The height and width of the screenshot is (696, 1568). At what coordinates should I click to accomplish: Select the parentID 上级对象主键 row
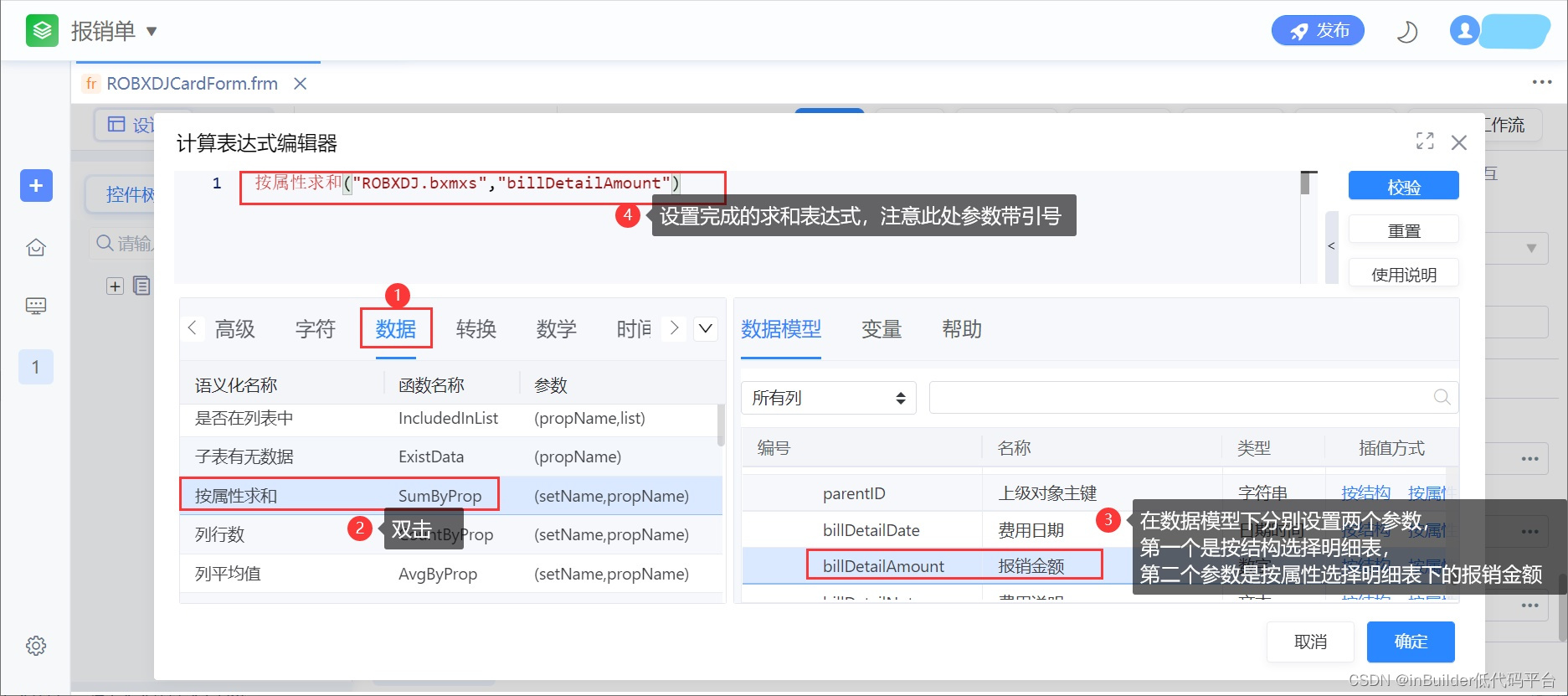coord(1098,493)
